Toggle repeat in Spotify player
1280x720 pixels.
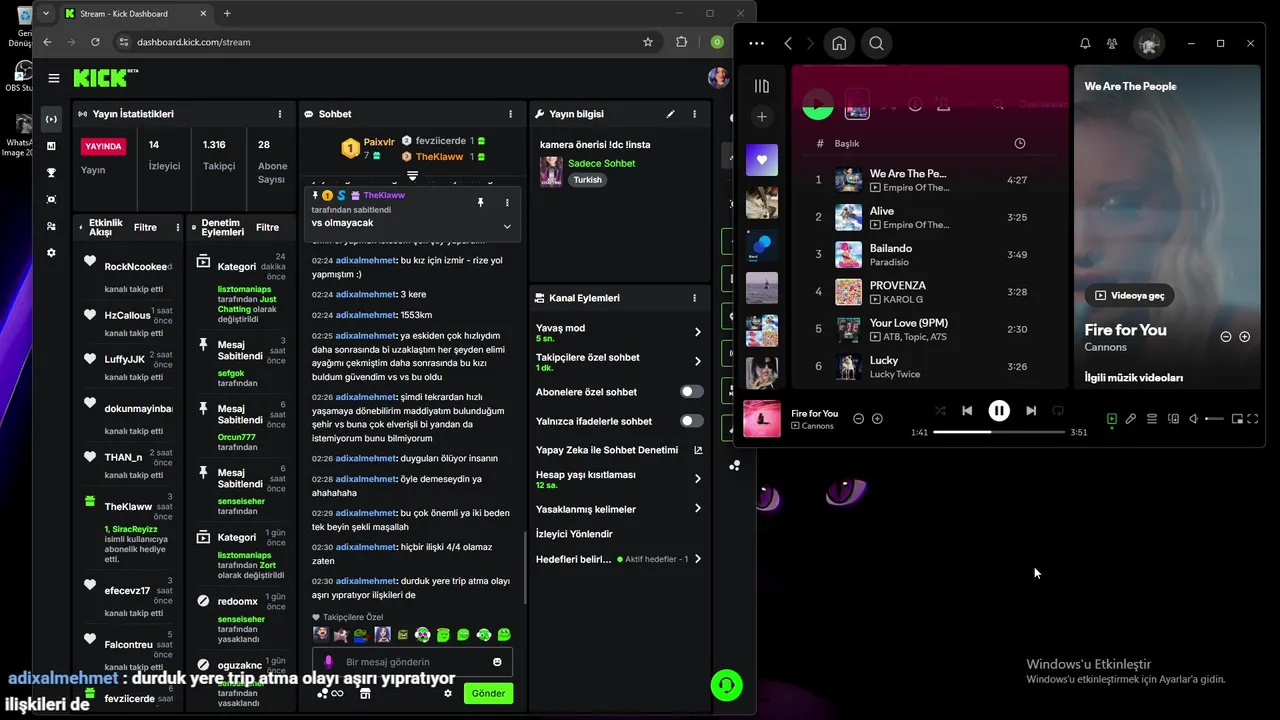point(1058,410)
